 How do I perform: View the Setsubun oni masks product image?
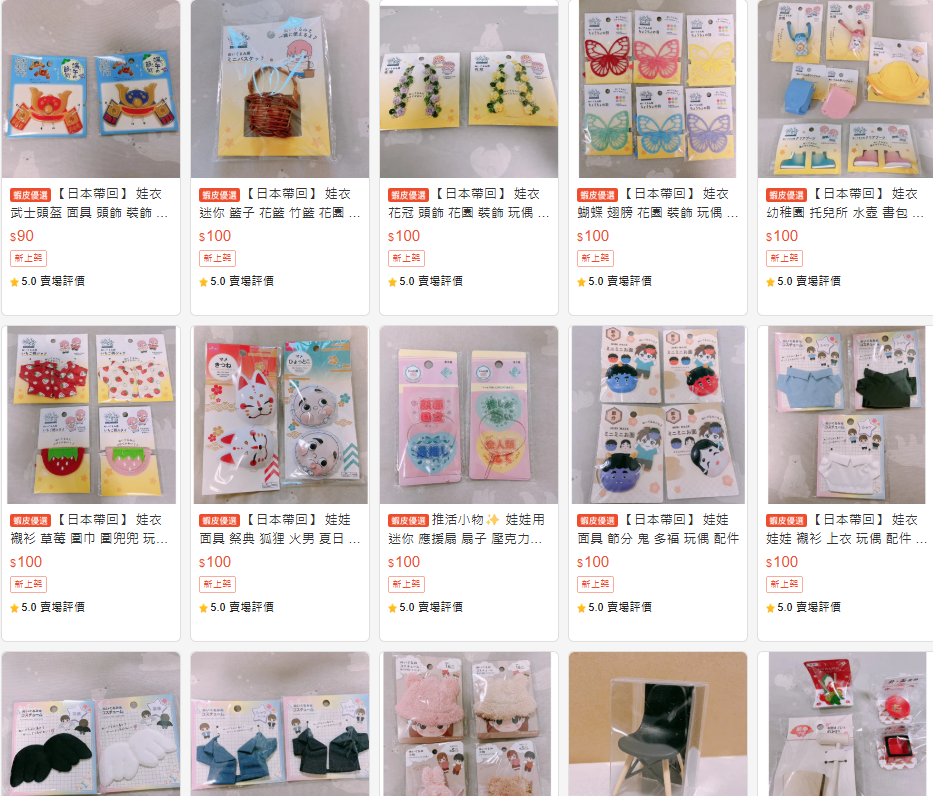click(658, 415)
